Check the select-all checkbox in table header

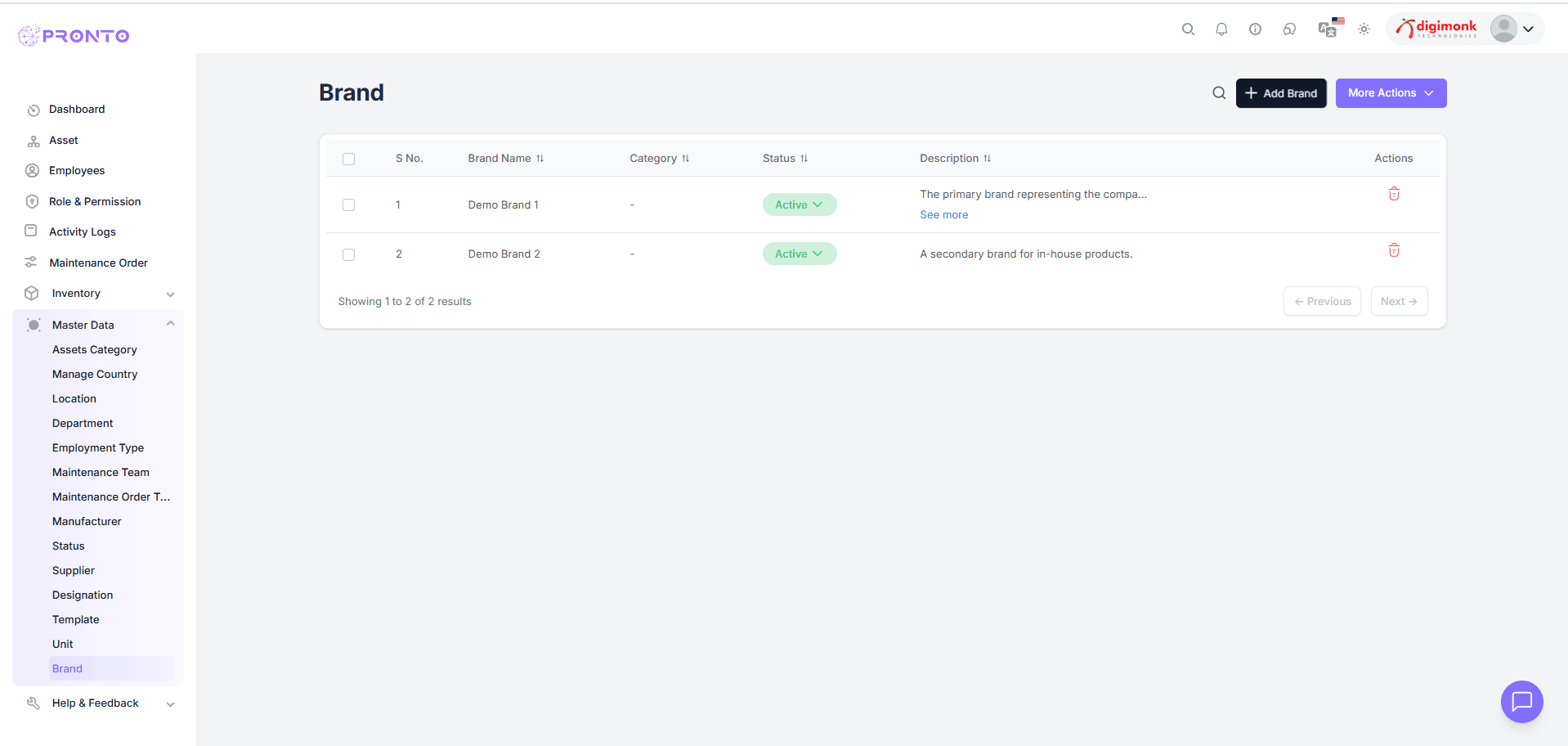(348, 159)
